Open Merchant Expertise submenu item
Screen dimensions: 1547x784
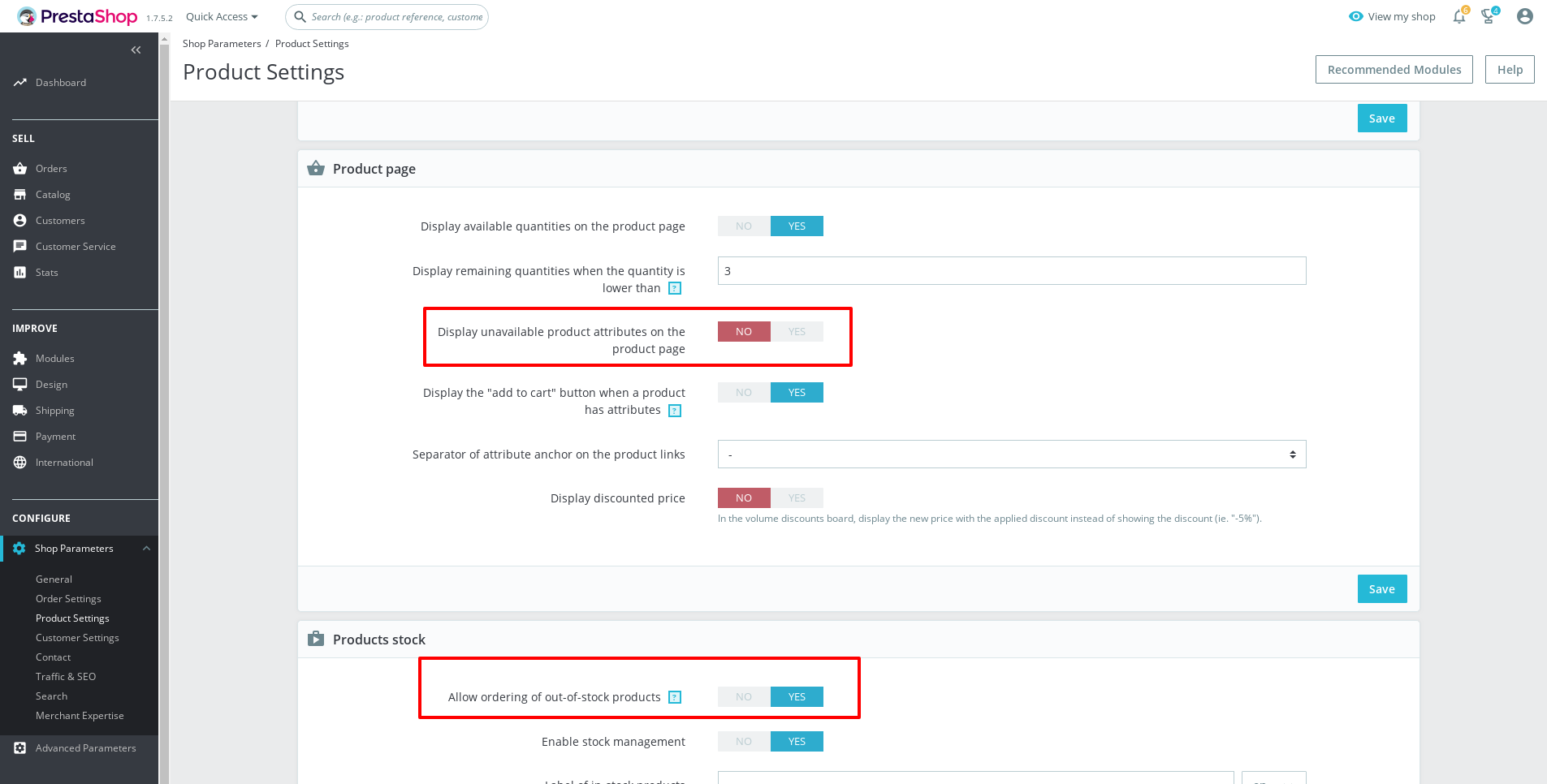click(80, 716)
